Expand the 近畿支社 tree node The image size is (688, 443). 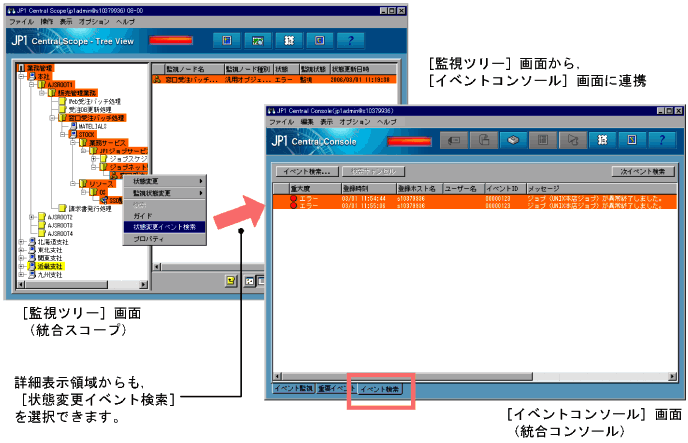[x=21, y=266]
